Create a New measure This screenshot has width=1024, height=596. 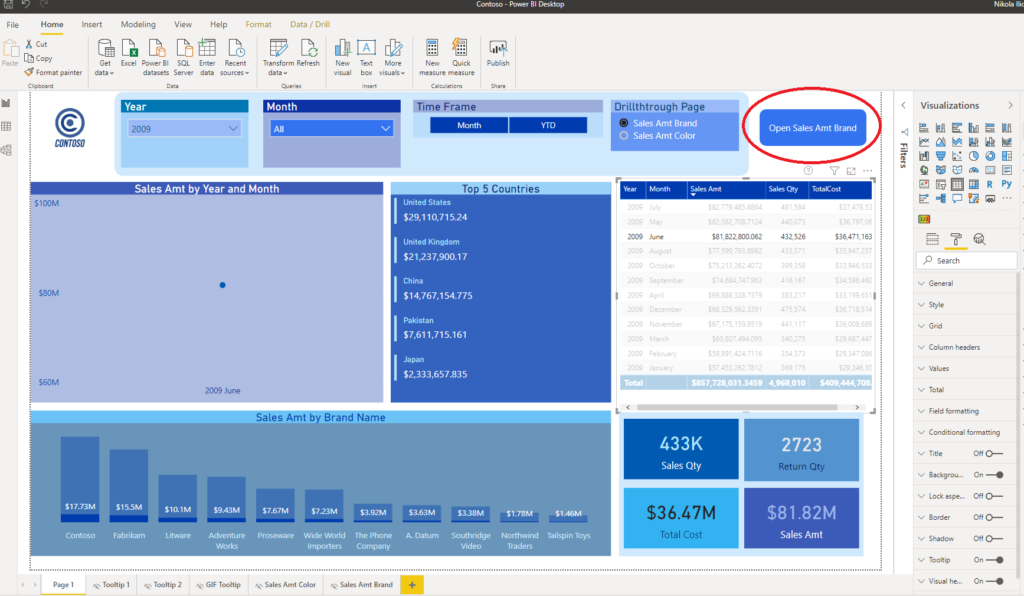[432, 57]
